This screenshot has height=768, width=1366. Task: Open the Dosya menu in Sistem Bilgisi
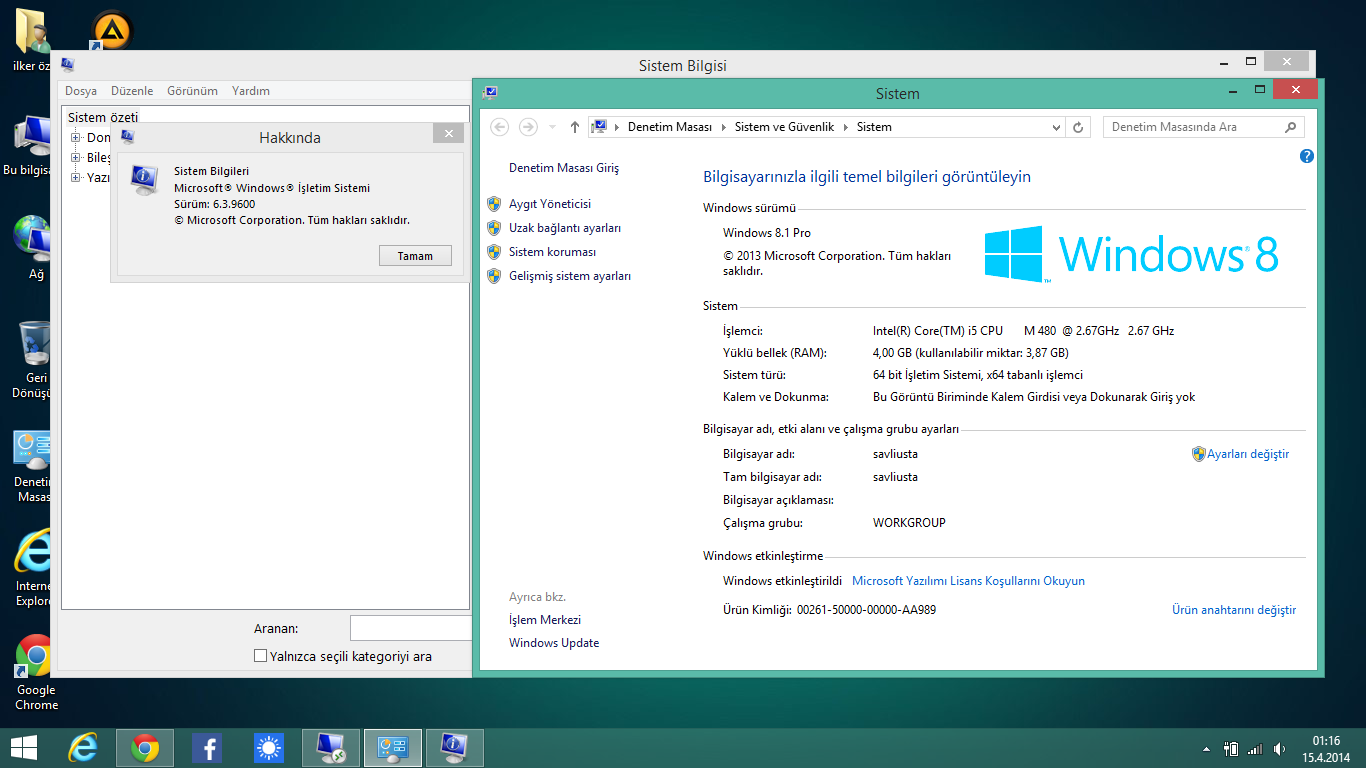(x=81, y=91)
